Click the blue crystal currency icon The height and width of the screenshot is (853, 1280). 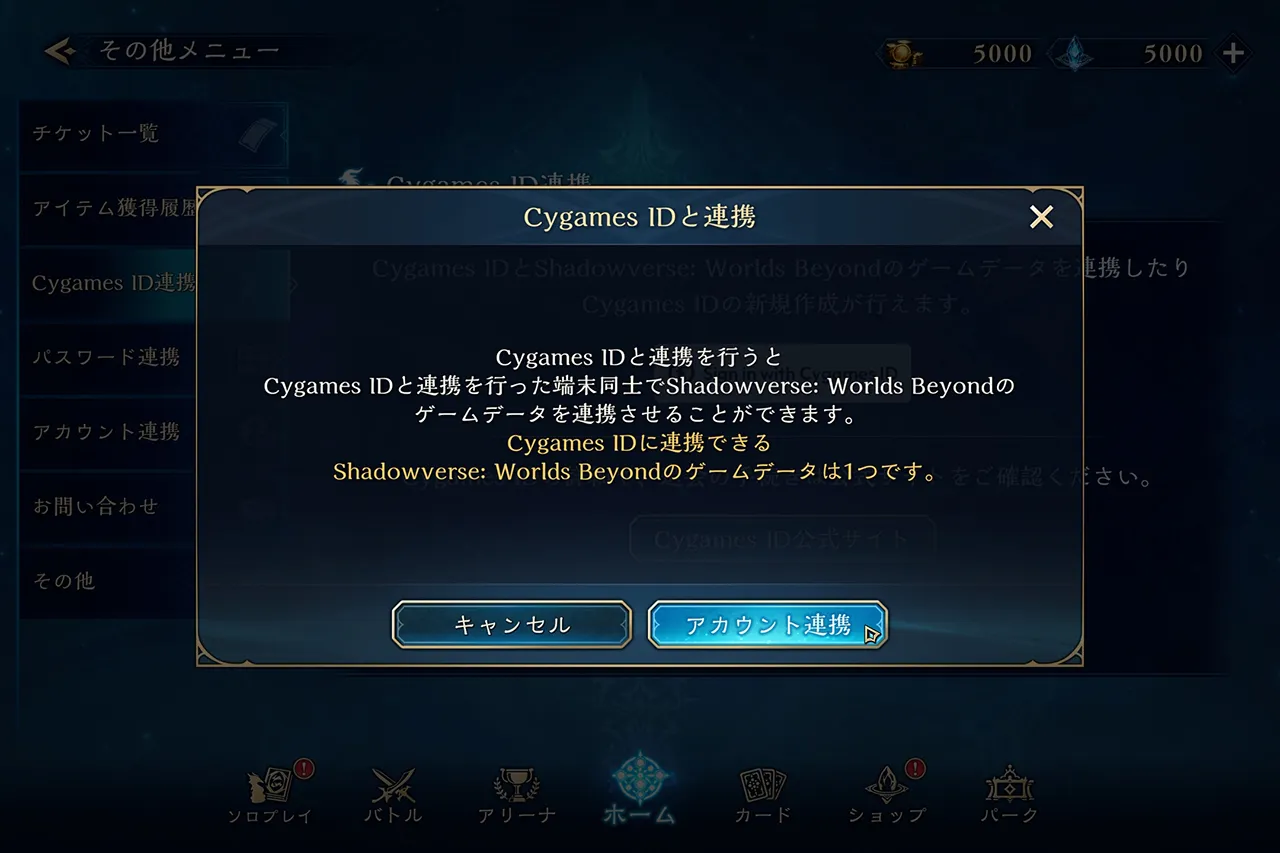pos(1075,54)
